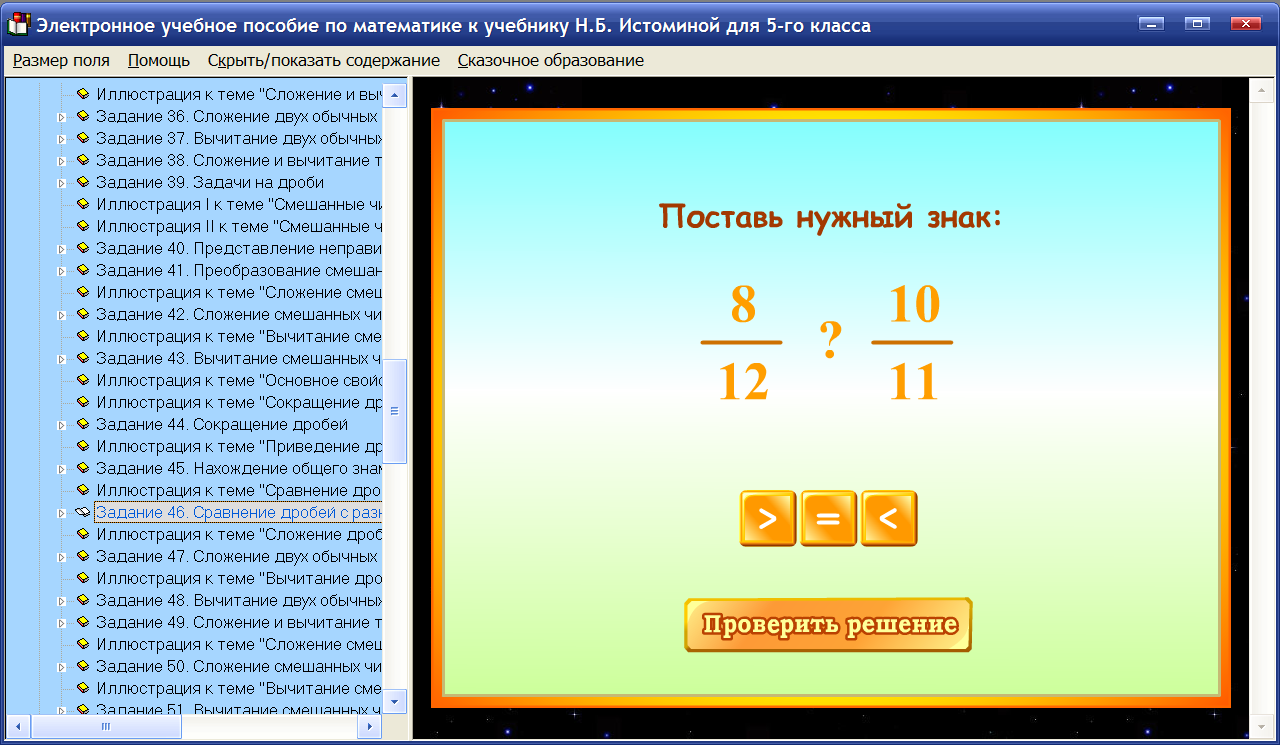Click the bookmark icon beside Задание 47
1280x745 pixels.
(x=84, y=555)
